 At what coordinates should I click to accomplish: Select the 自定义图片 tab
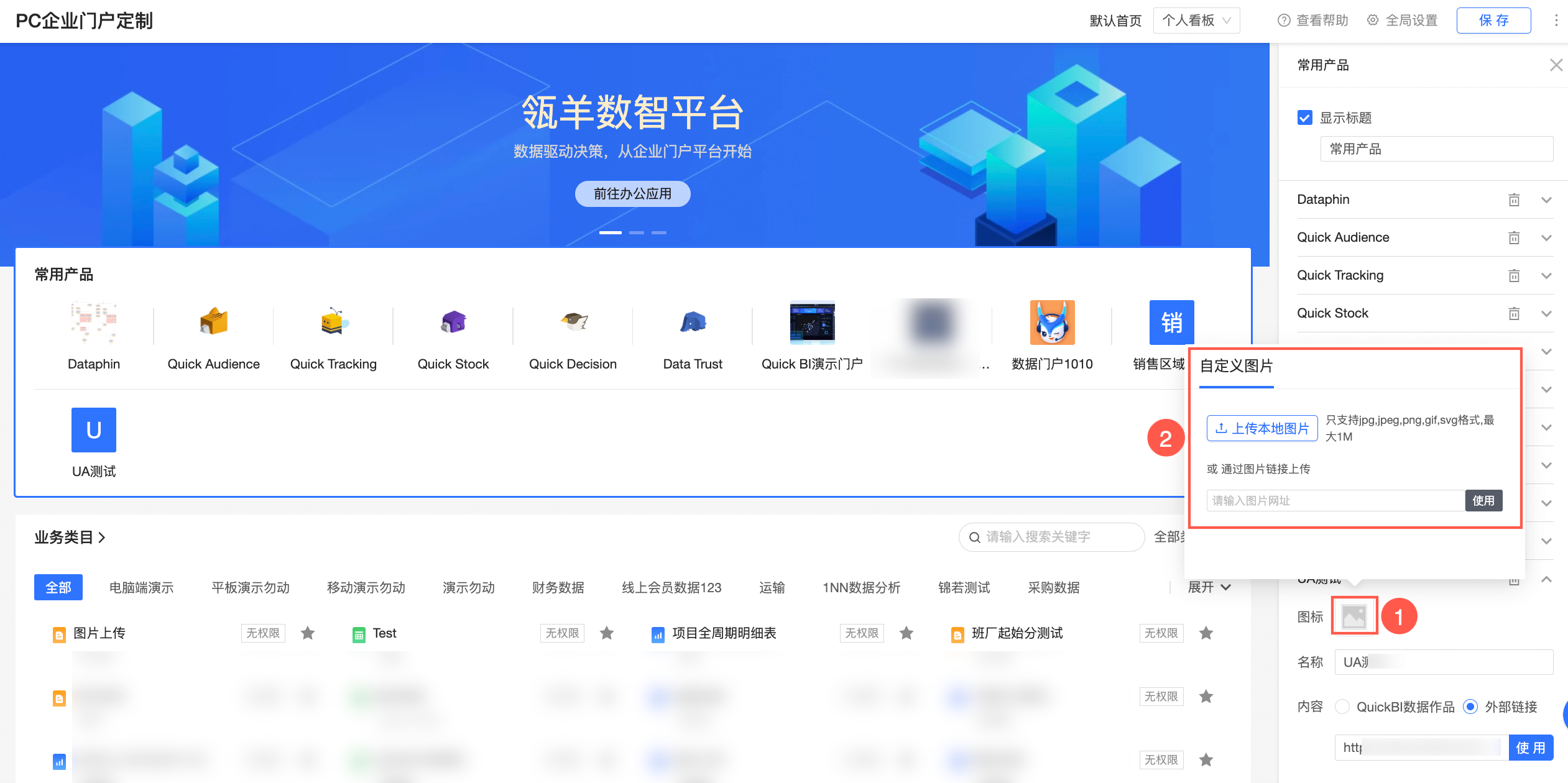coord(1236,366)
